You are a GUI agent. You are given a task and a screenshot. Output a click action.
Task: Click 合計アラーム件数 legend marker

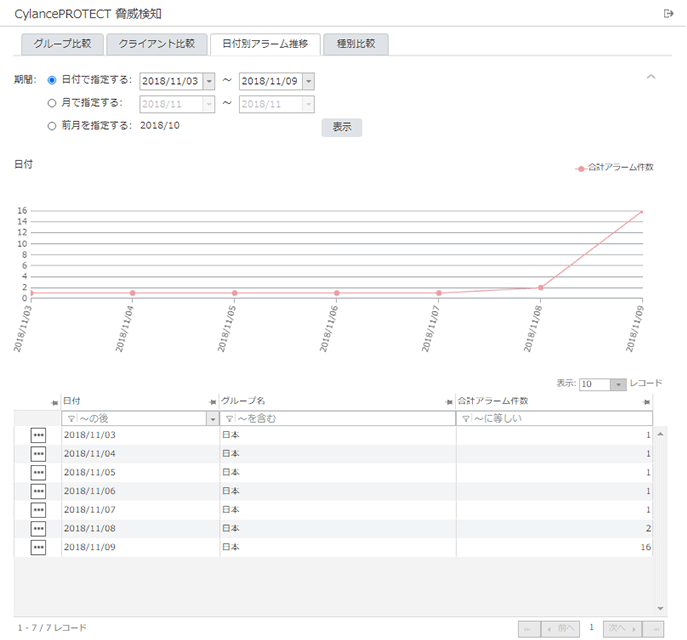(x=580, y=168)
